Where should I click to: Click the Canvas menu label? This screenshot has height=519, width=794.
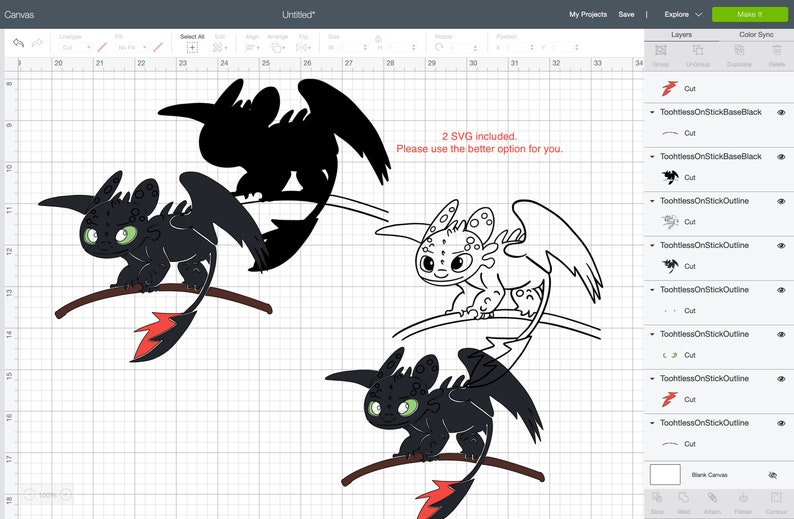point(19,15)
